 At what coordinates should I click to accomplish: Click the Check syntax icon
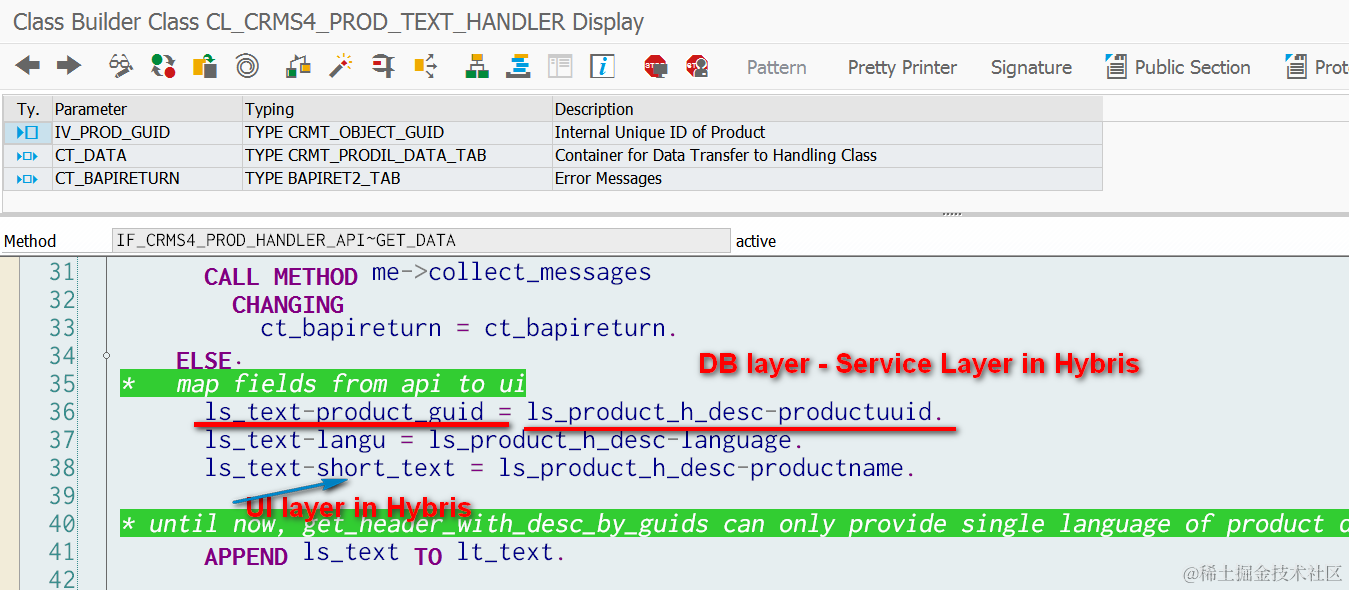[298, 67]
